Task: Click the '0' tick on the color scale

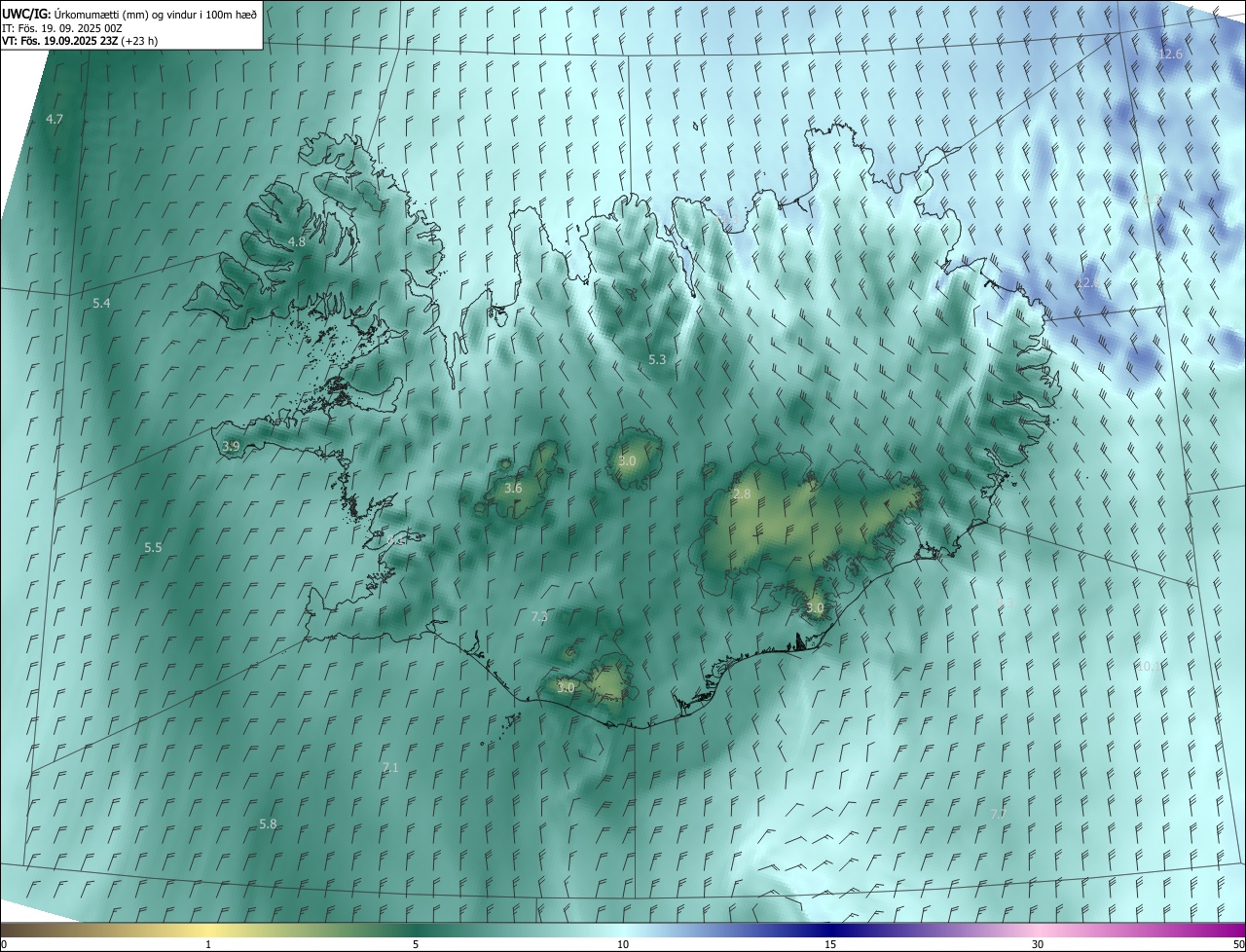Action: tap(4, 944)
